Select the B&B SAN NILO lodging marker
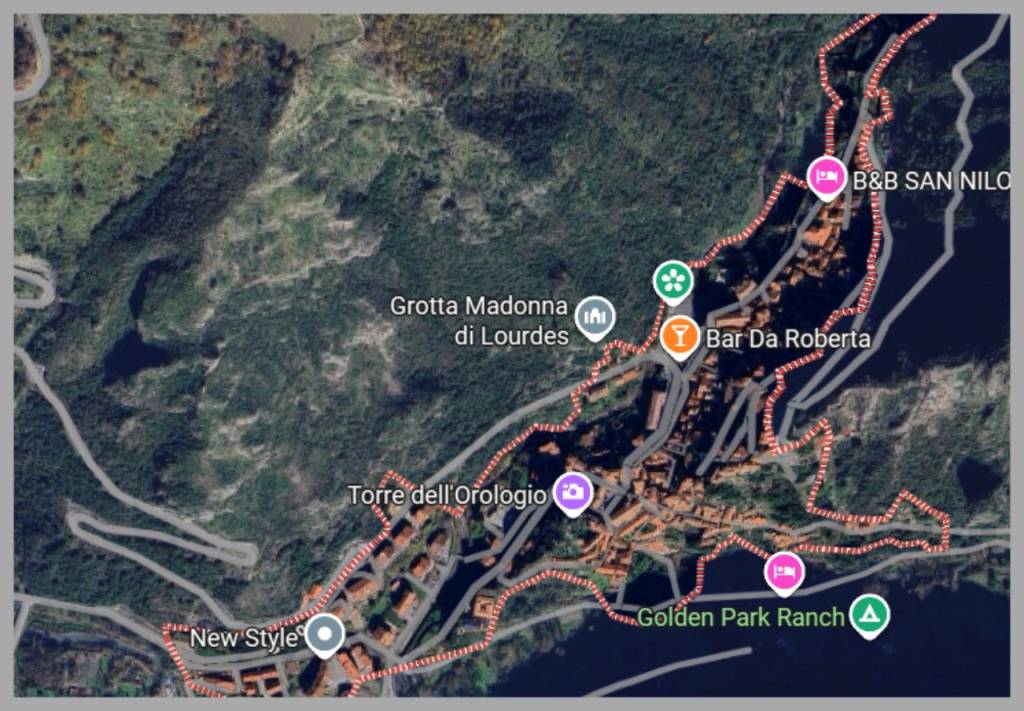Image resolution: width=1024 pixels, height=711 pixels. tap(826, 177)
